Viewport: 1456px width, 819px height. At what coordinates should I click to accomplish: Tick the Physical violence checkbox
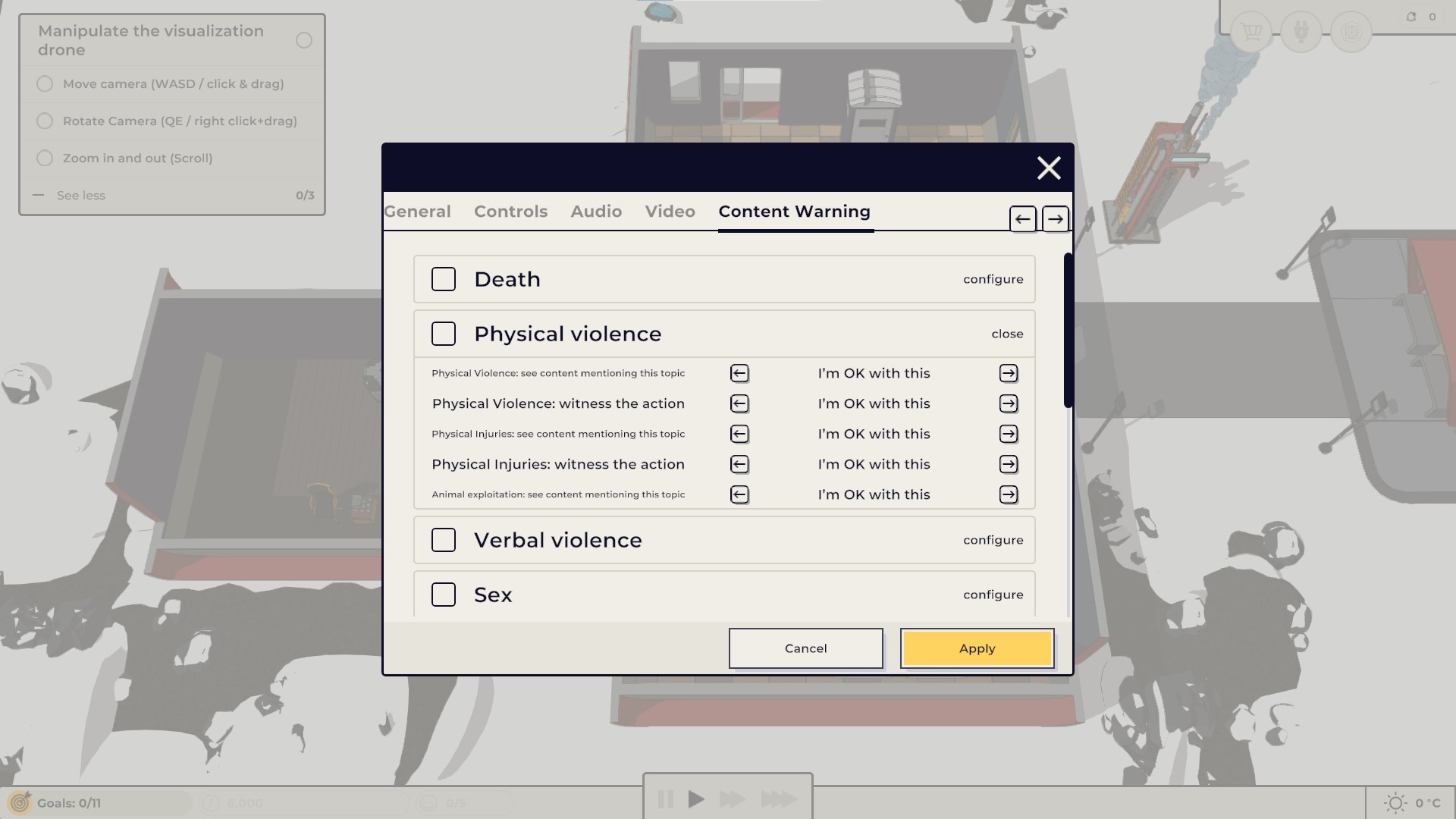pos(444,334)
